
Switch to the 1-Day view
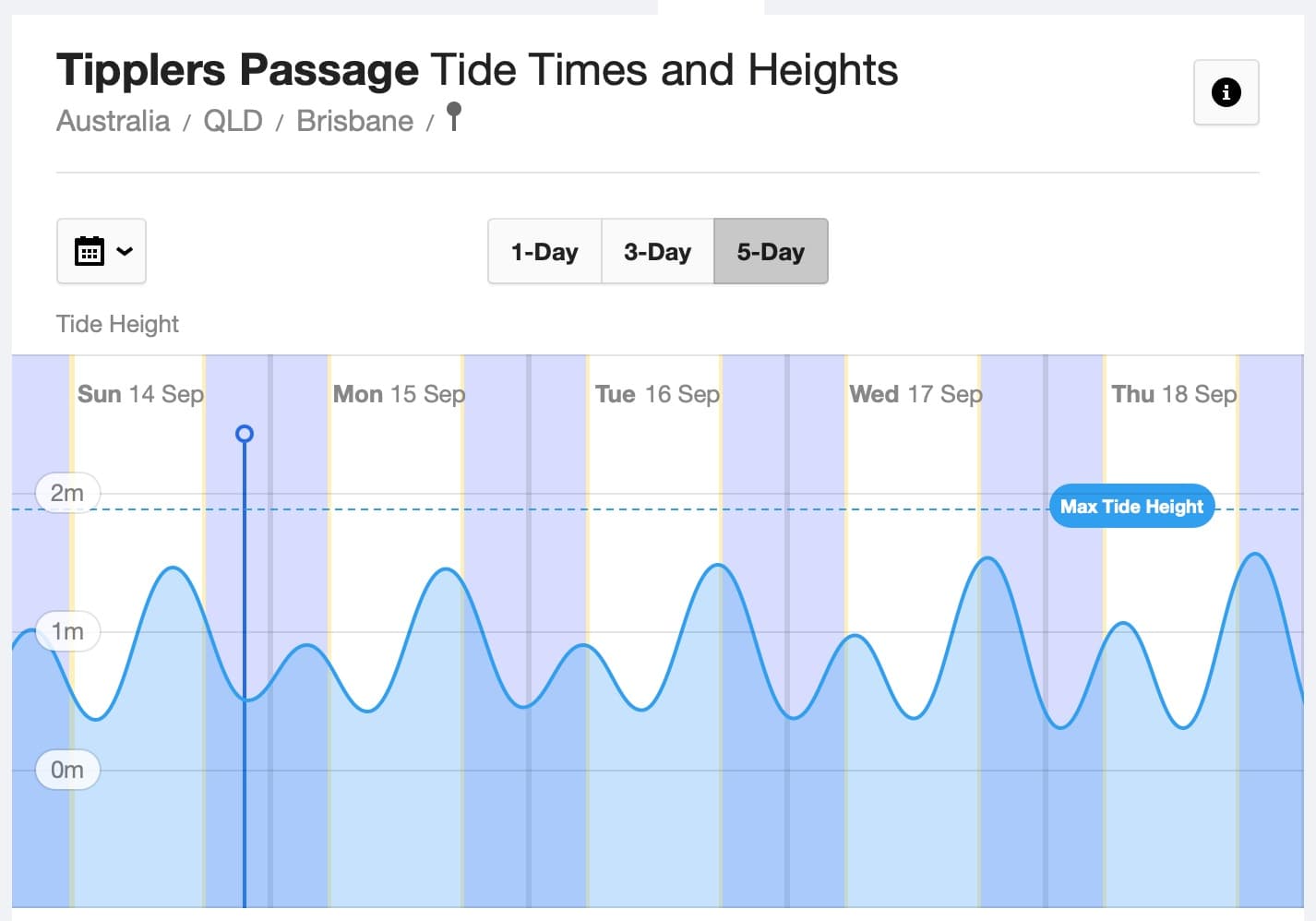544,251
